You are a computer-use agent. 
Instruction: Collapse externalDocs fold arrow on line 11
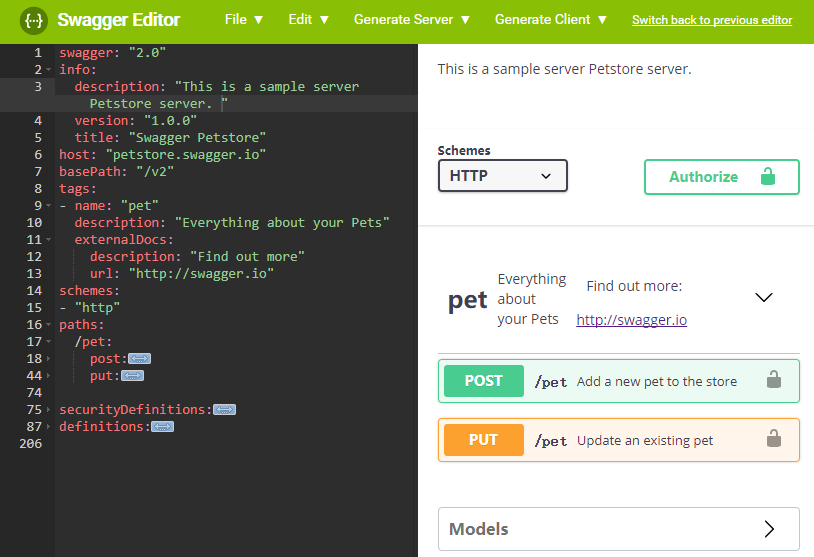point(49,240)
